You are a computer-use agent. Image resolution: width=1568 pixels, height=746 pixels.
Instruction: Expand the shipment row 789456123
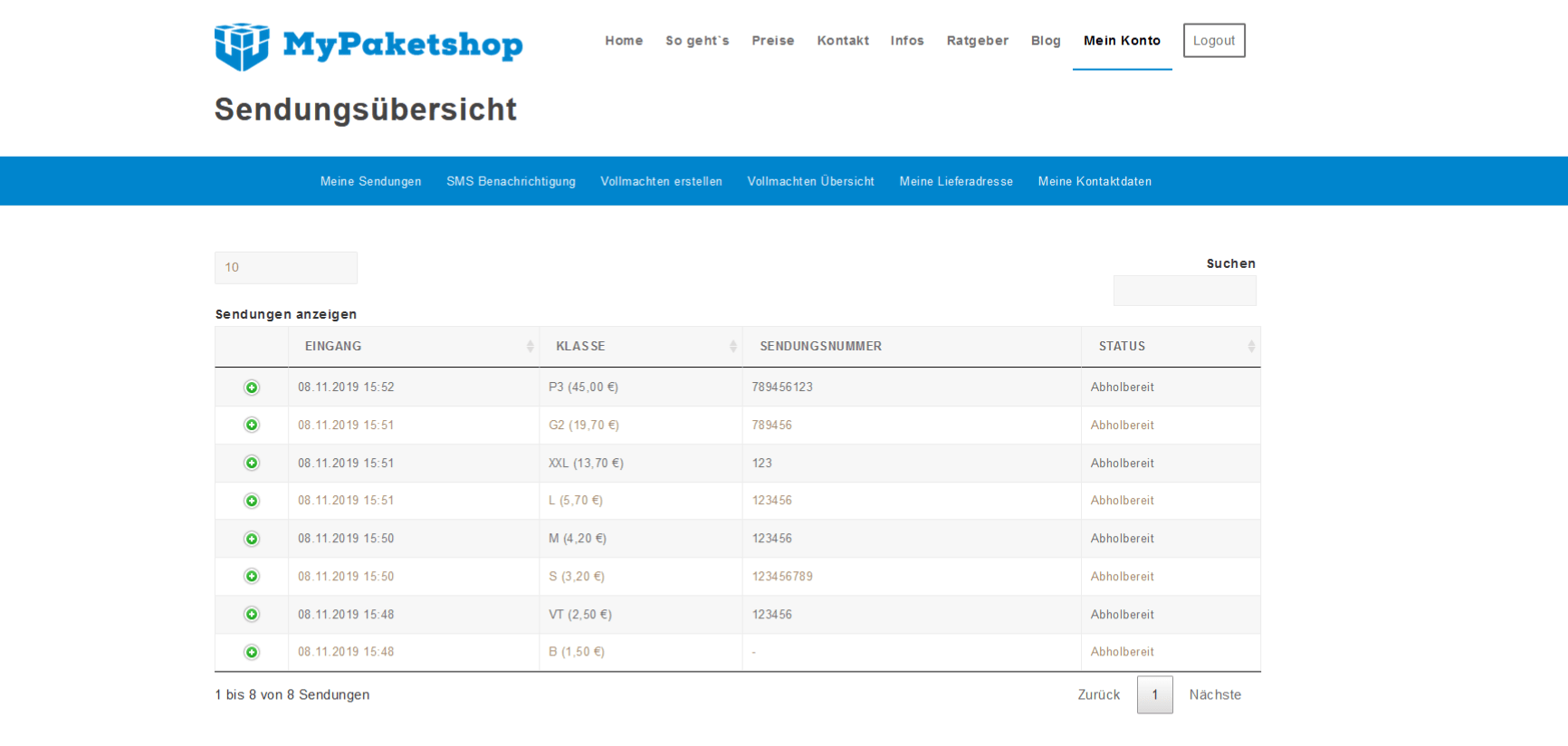pos(252,387)
